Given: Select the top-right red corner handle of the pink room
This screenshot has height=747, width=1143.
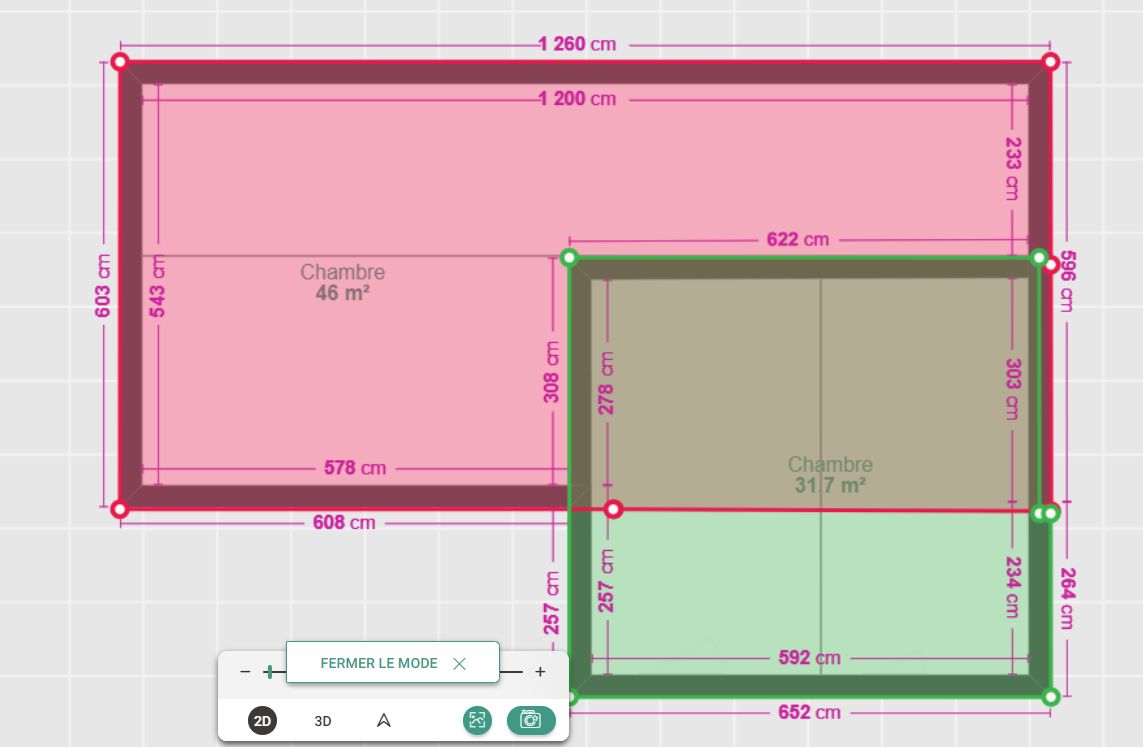Looking at the screenshot, I should (x=1050, y=62).
